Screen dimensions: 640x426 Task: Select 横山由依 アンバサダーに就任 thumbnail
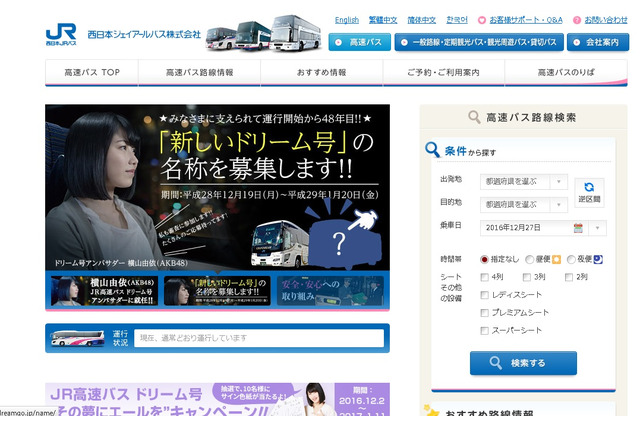104,291
